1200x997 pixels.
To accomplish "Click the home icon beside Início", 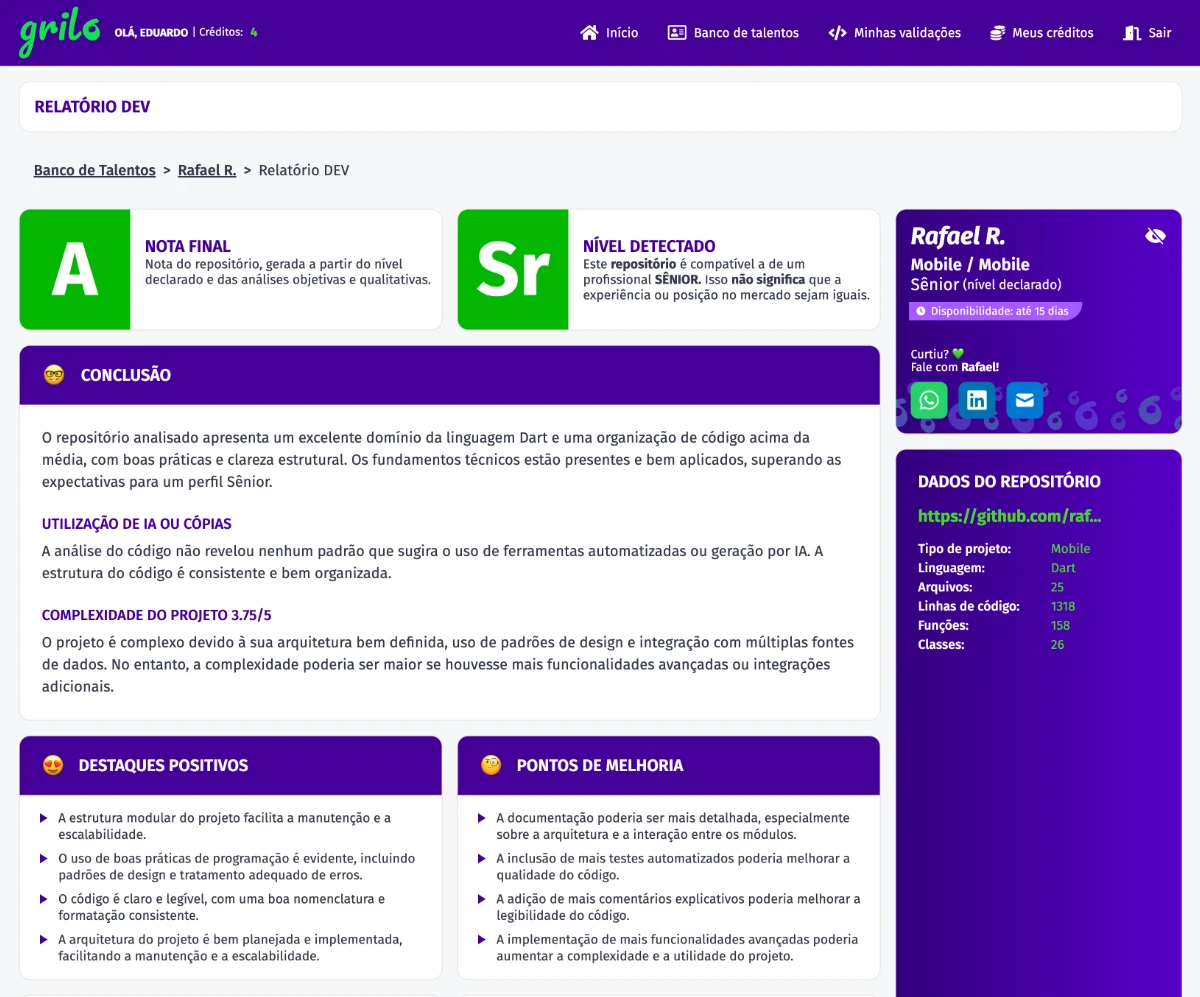I will pos(589,33).
